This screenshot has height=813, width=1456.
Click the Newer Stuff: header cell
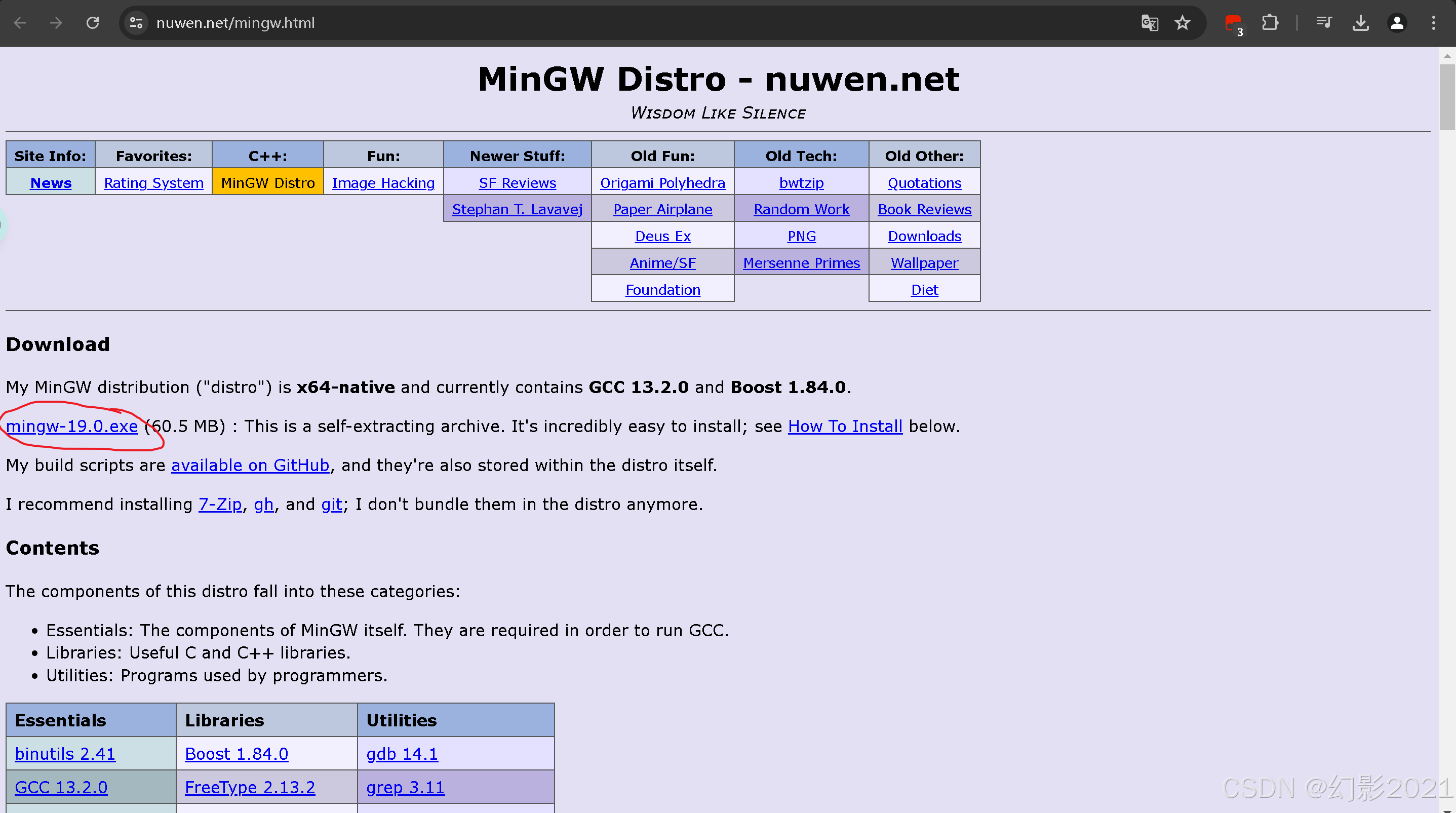tap(517, 156)
